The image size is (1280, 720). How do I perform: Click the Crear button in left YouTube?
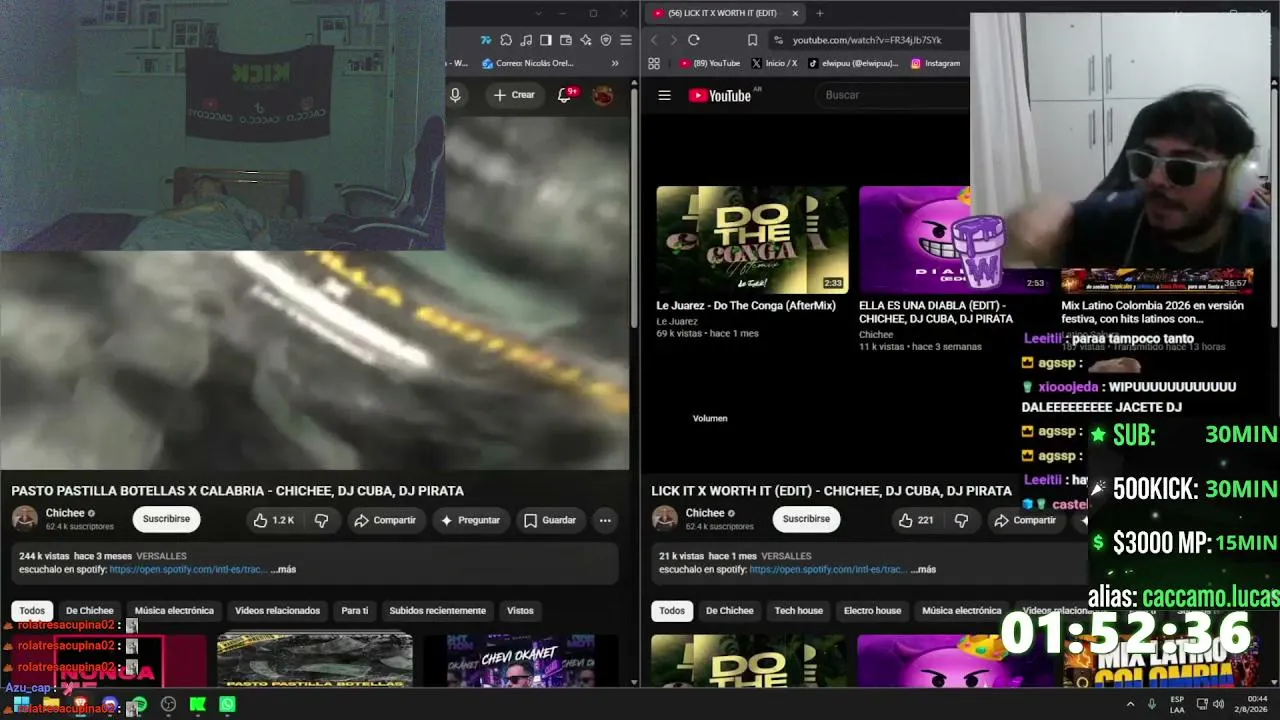click(514, 95)
